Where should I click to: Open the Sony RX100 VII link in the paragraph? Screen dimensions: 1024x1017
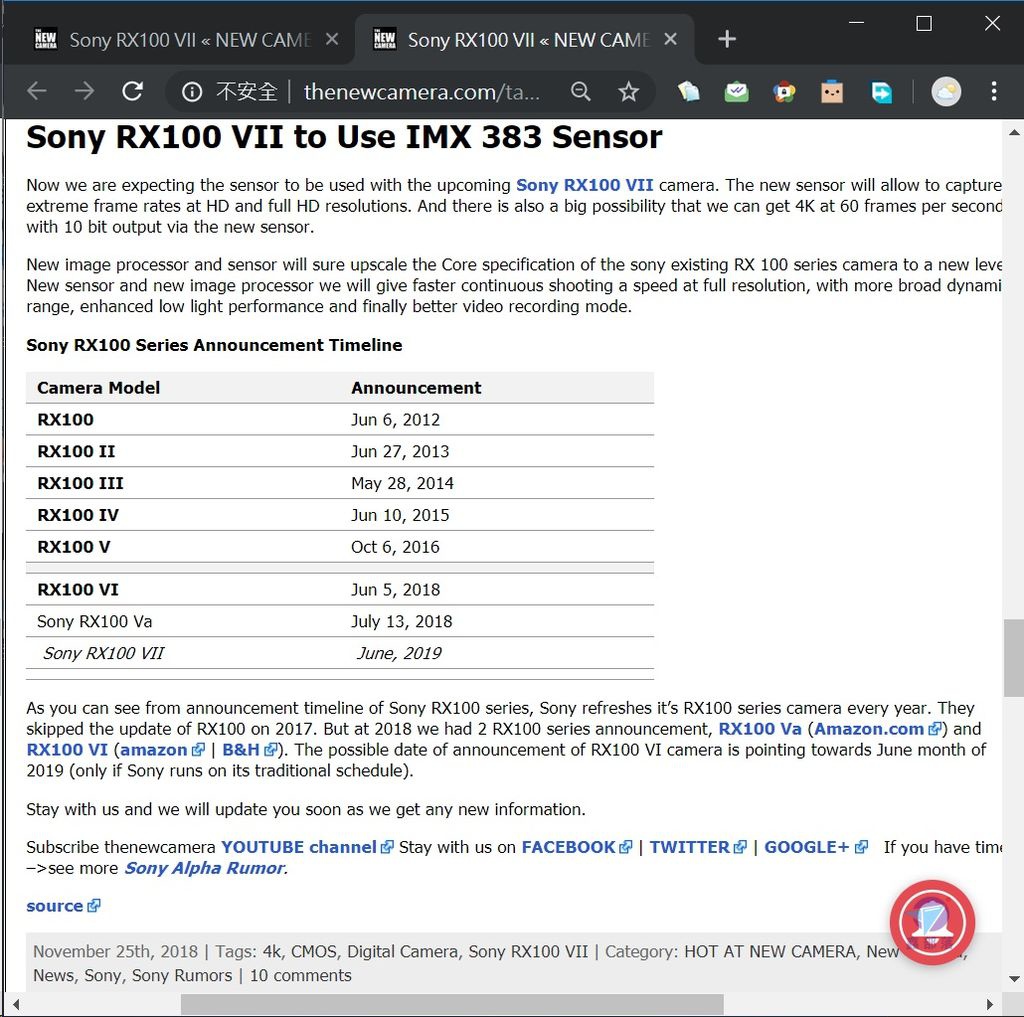(584, 185)
